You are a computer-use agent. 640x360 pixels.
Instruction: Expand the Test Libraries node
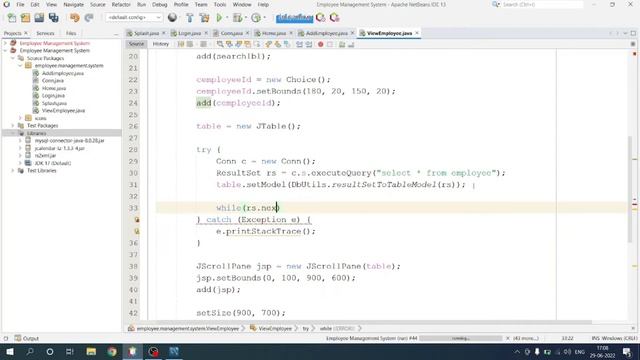click(x=13, y=171)
